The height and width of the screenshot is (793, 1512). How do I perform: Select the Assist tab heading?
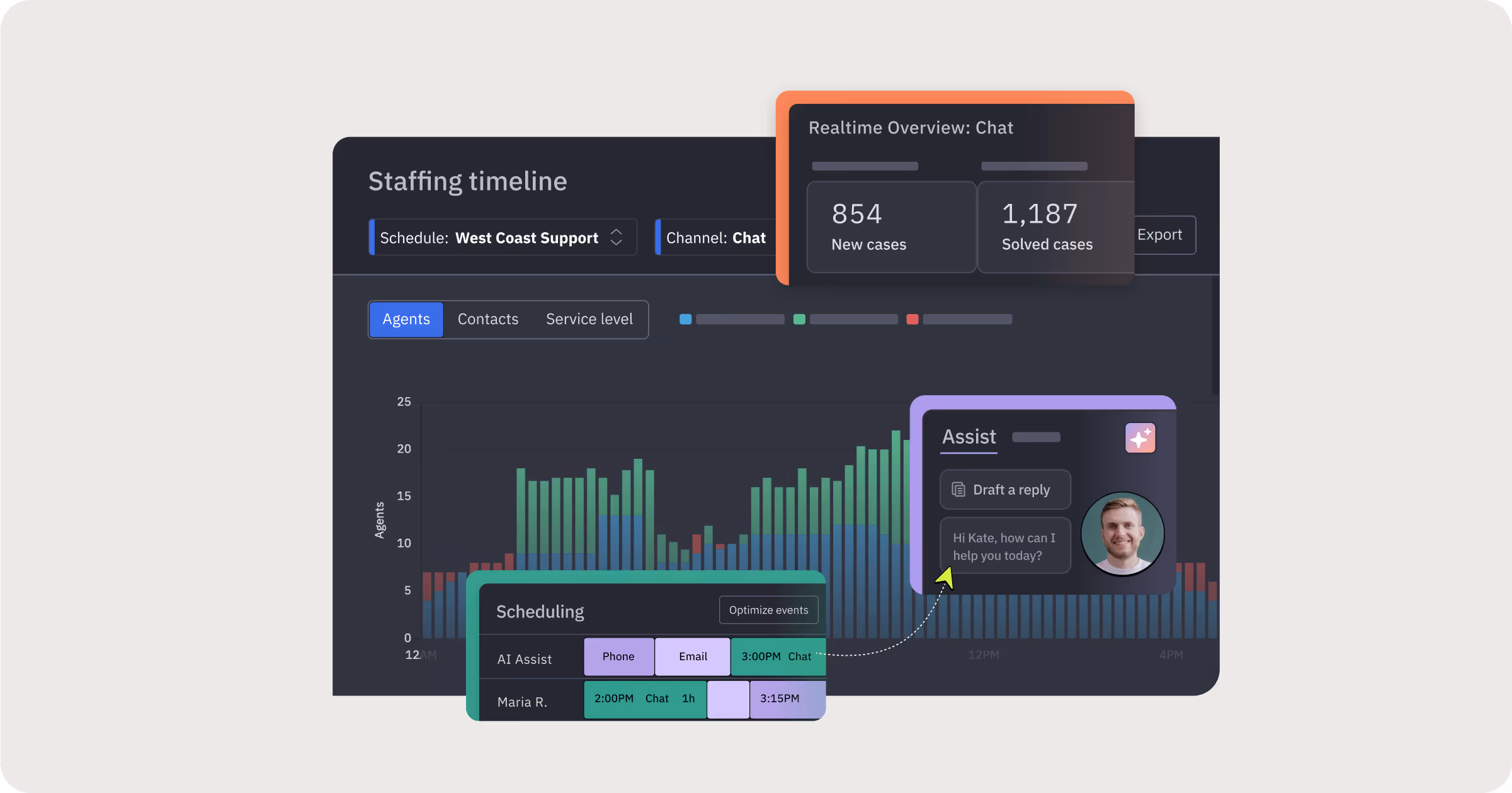pos(969,437)
